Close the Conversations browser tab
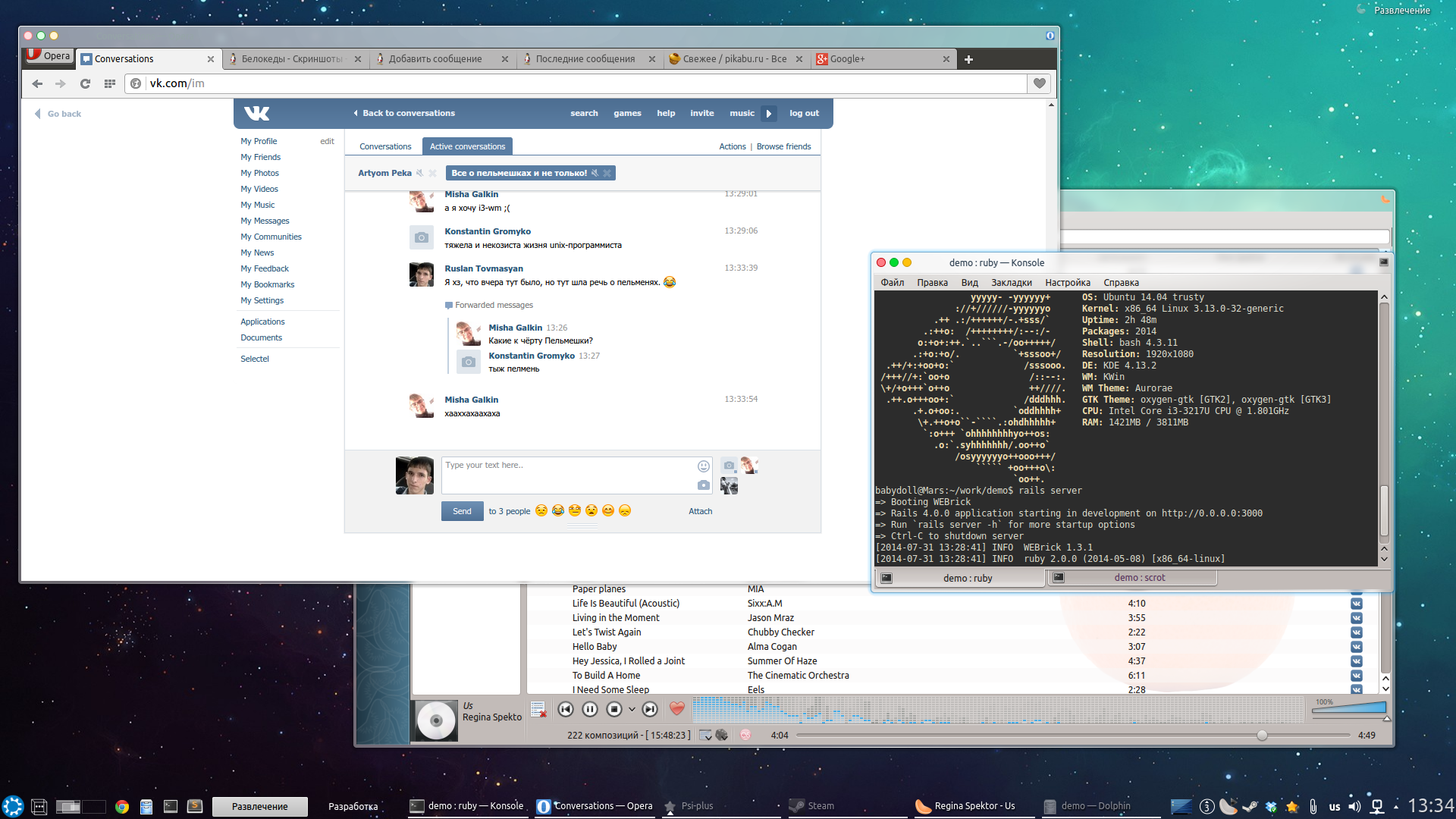1456x819 pixels. [211, 59]
